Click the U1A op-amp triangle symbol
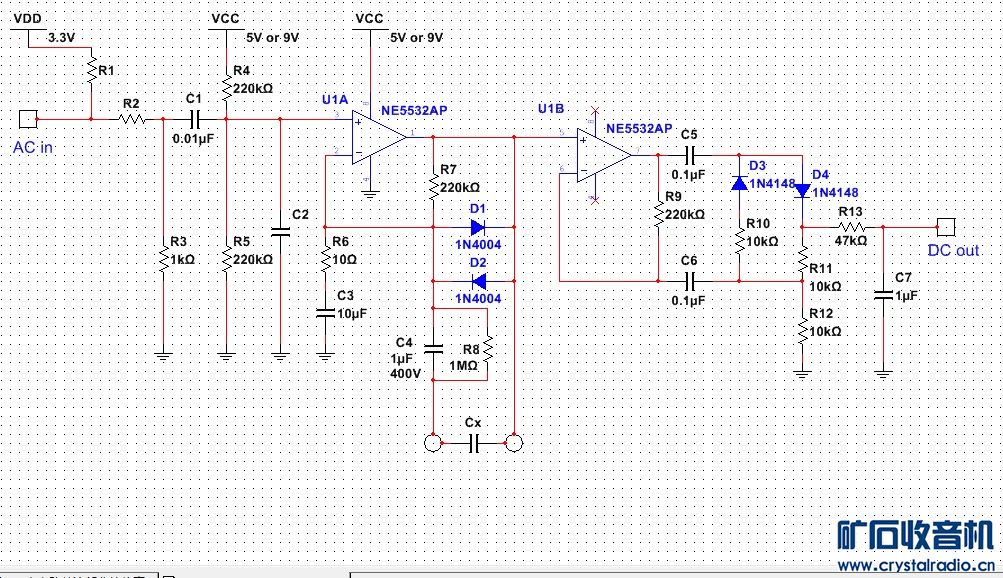The height and width of the screenshot is (578, 1003). [379, 137]
